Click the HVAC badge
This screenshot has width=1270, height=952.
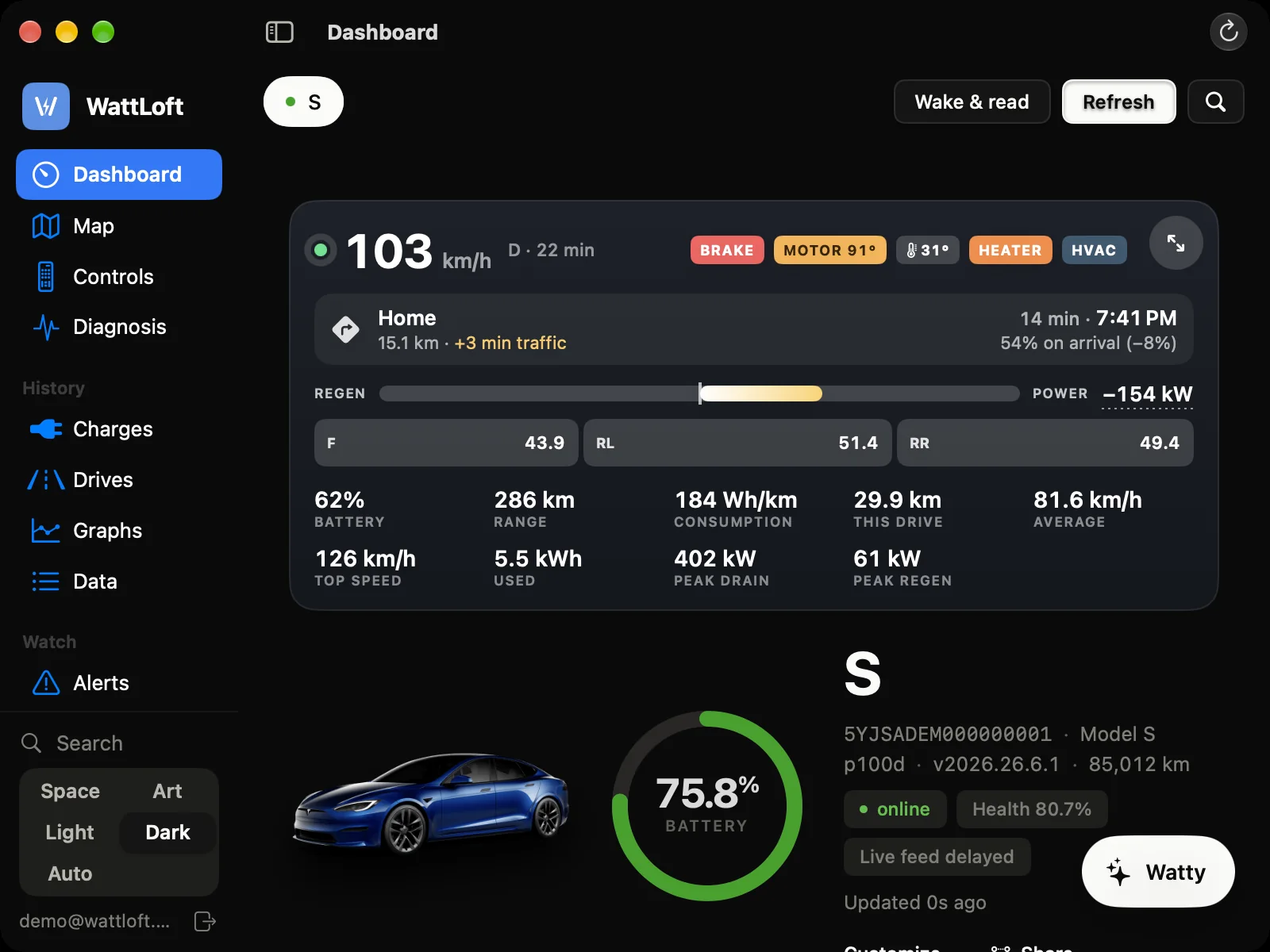coord(1094,250)
